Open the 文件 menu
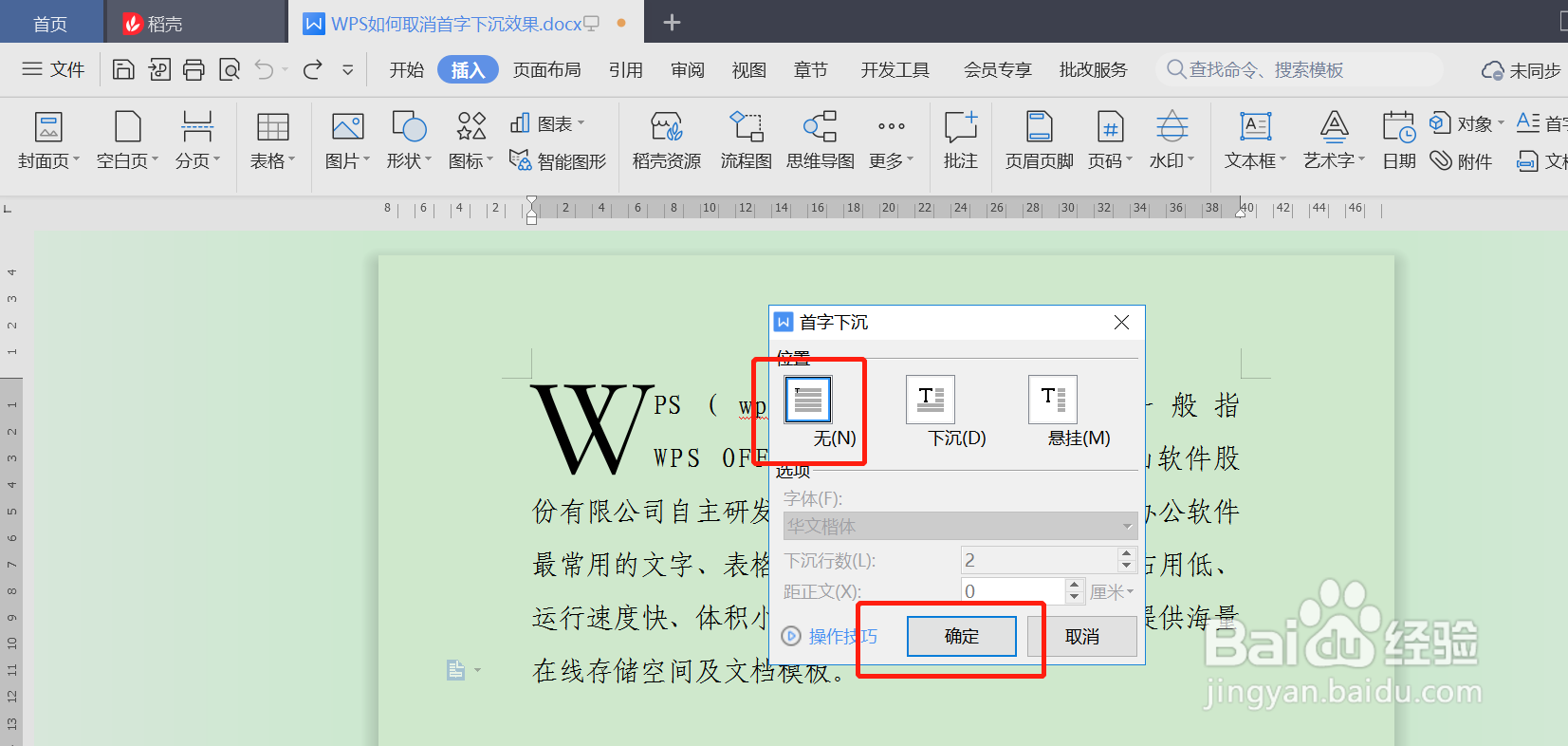 (53, 69)
